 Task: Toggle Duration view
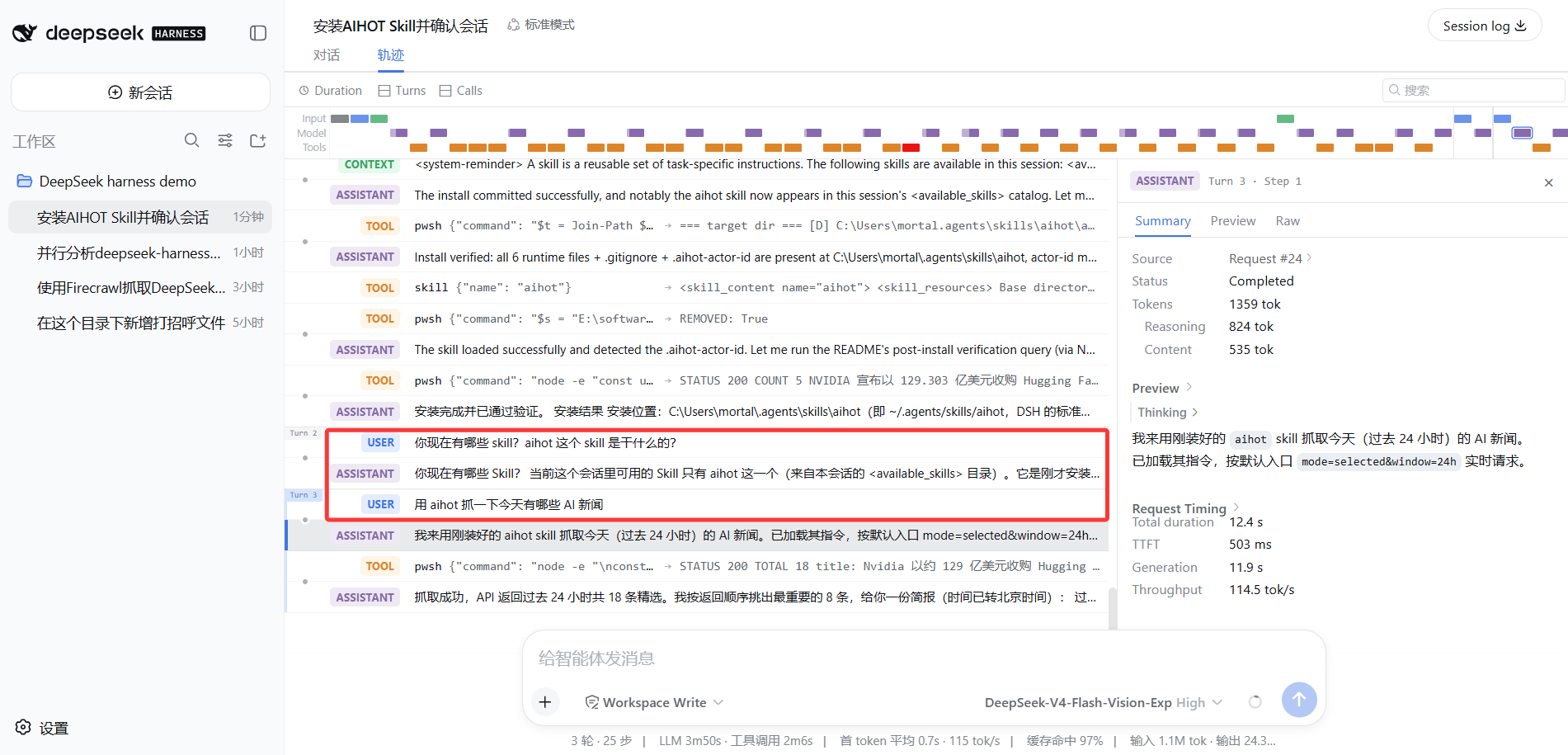(330, 91)
